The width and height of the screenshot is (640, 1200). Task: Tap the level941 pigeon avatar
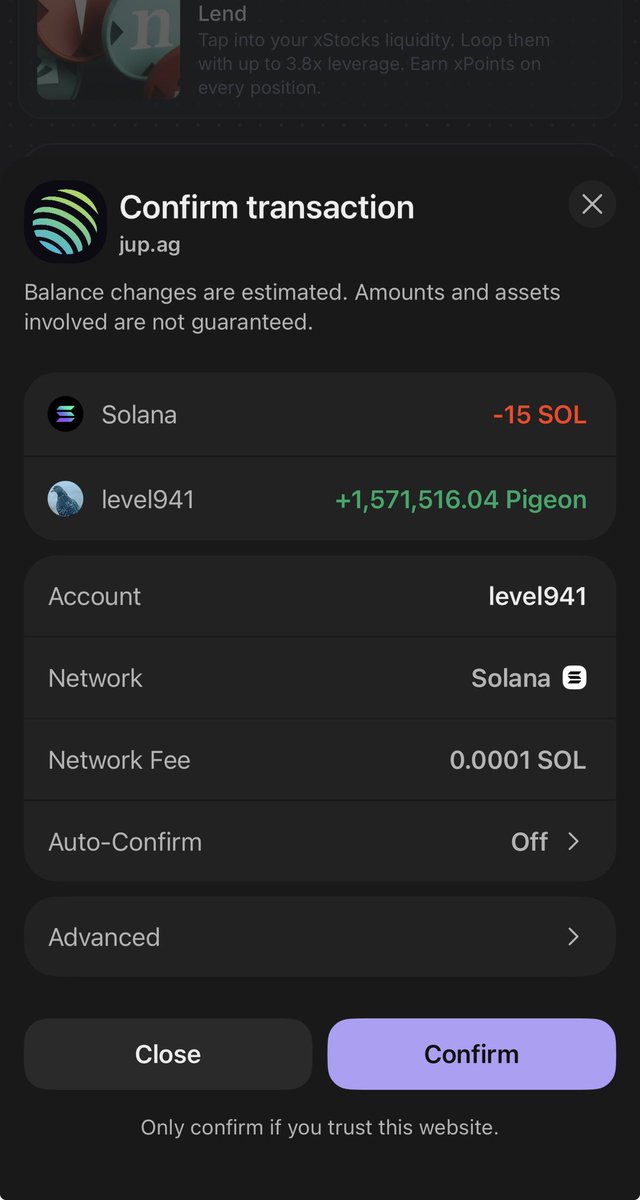tap(66, 499)
